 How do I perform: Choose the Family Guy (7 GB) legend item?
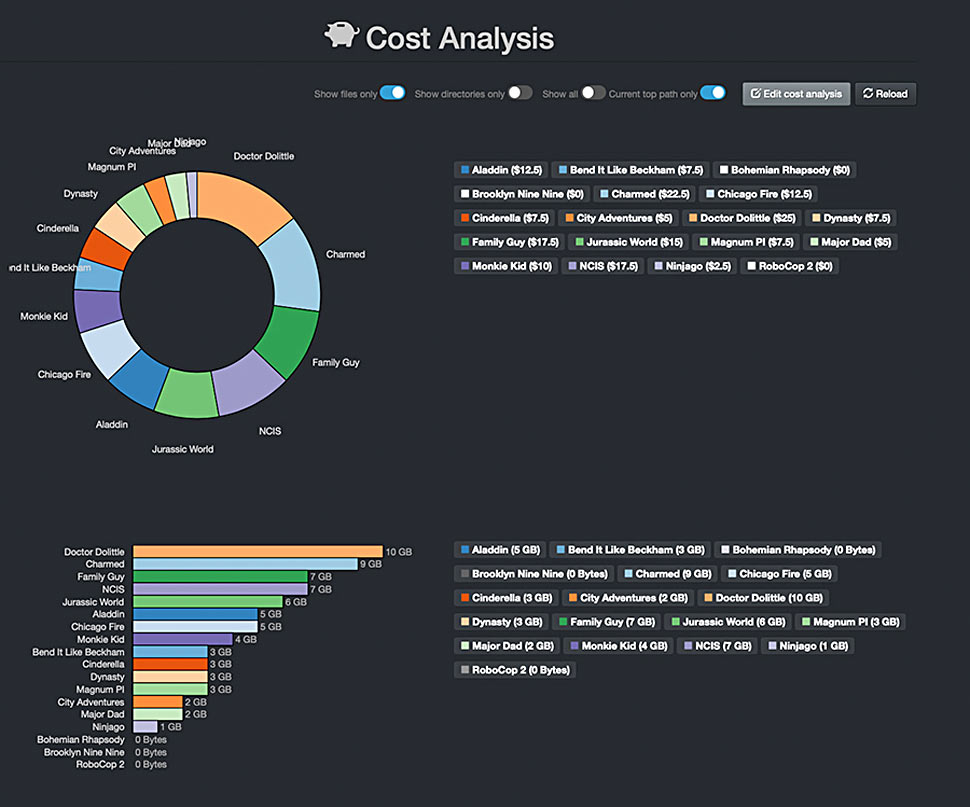606,622
